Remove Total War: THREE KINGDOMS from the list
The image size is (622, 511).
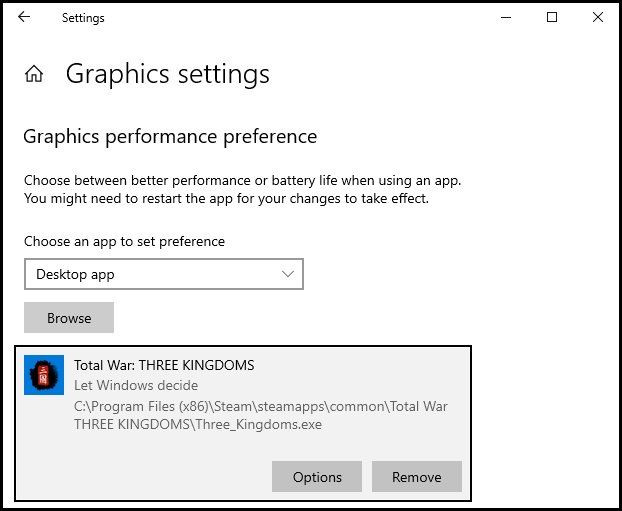(417, 476)
